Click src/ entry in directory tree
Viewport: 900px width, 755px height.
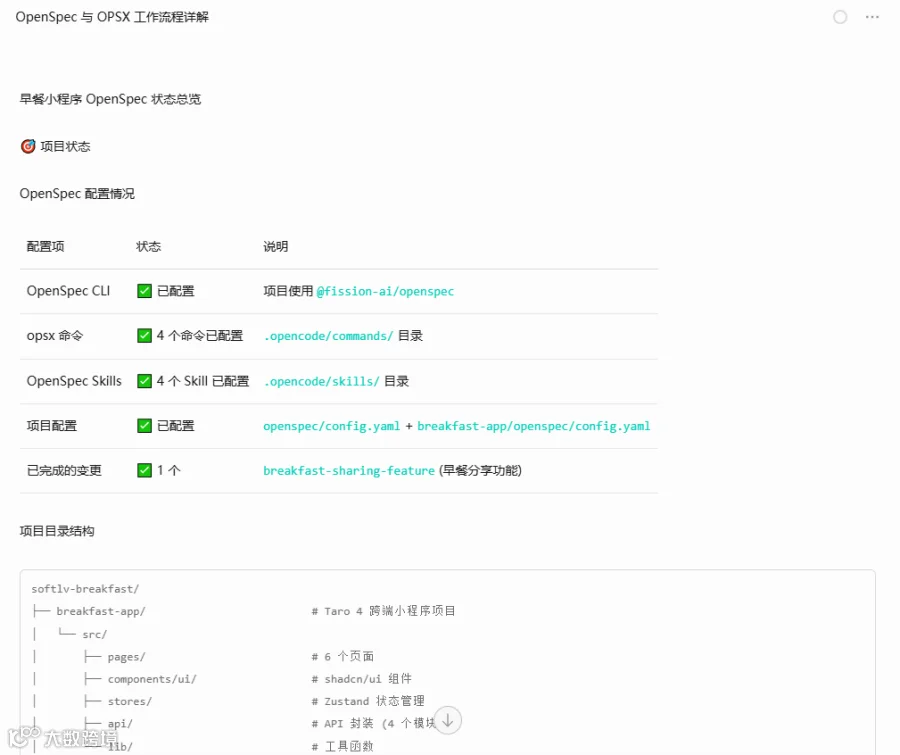click(94, 634)
